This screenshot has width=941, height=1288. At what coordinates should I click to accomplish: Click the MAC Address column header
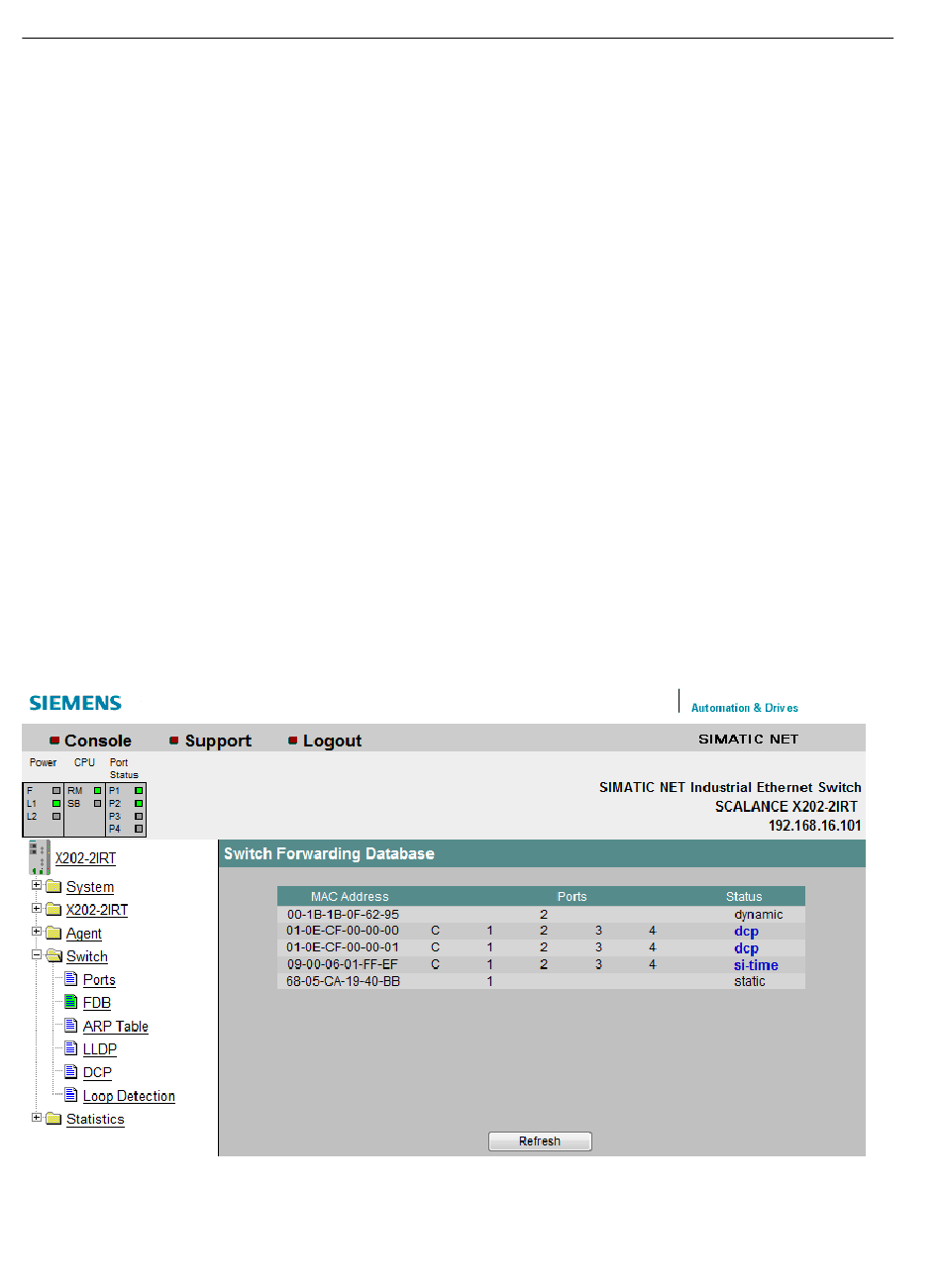(350, 897)
